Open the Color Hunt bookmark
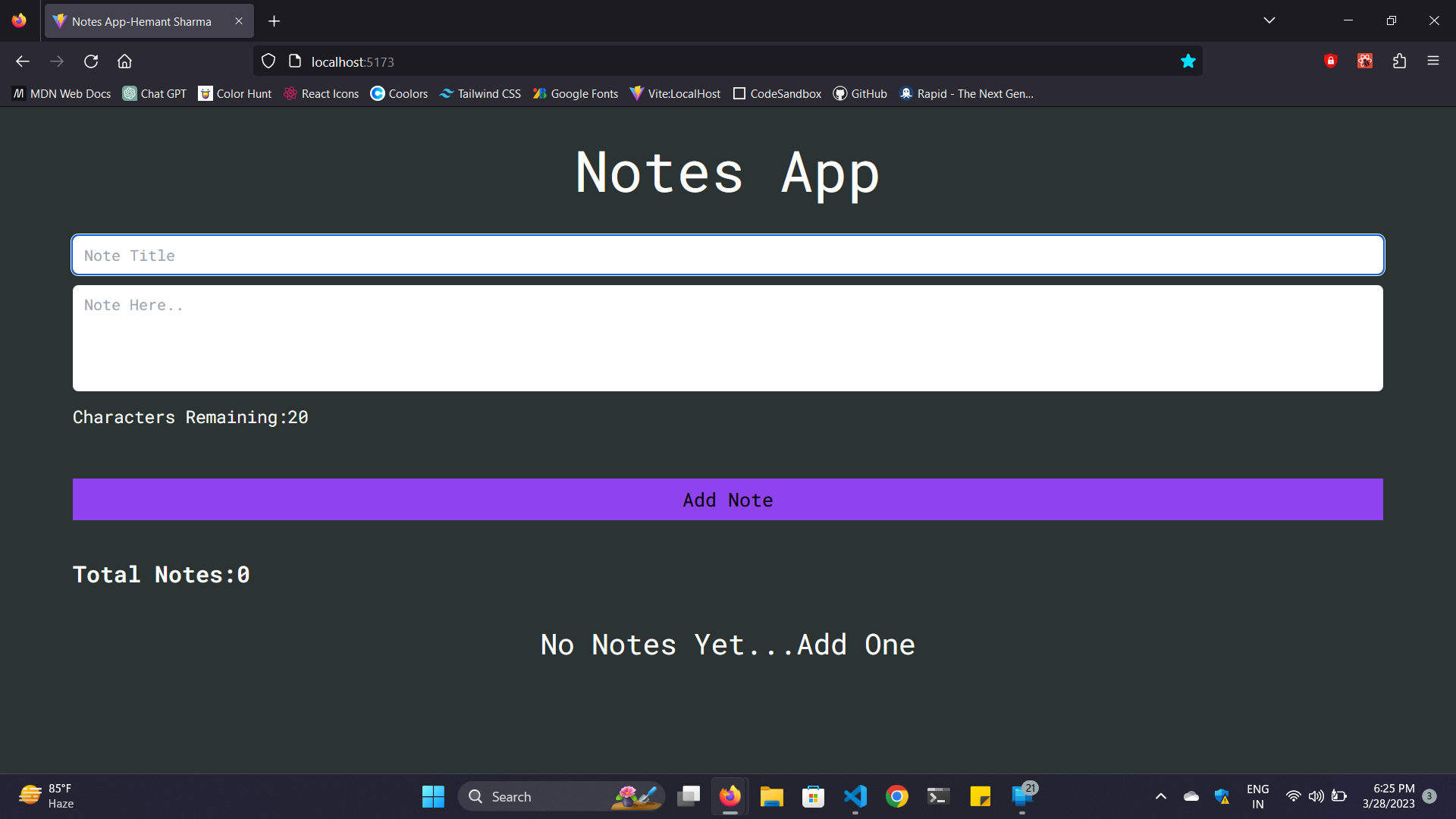 pos(235,94)
